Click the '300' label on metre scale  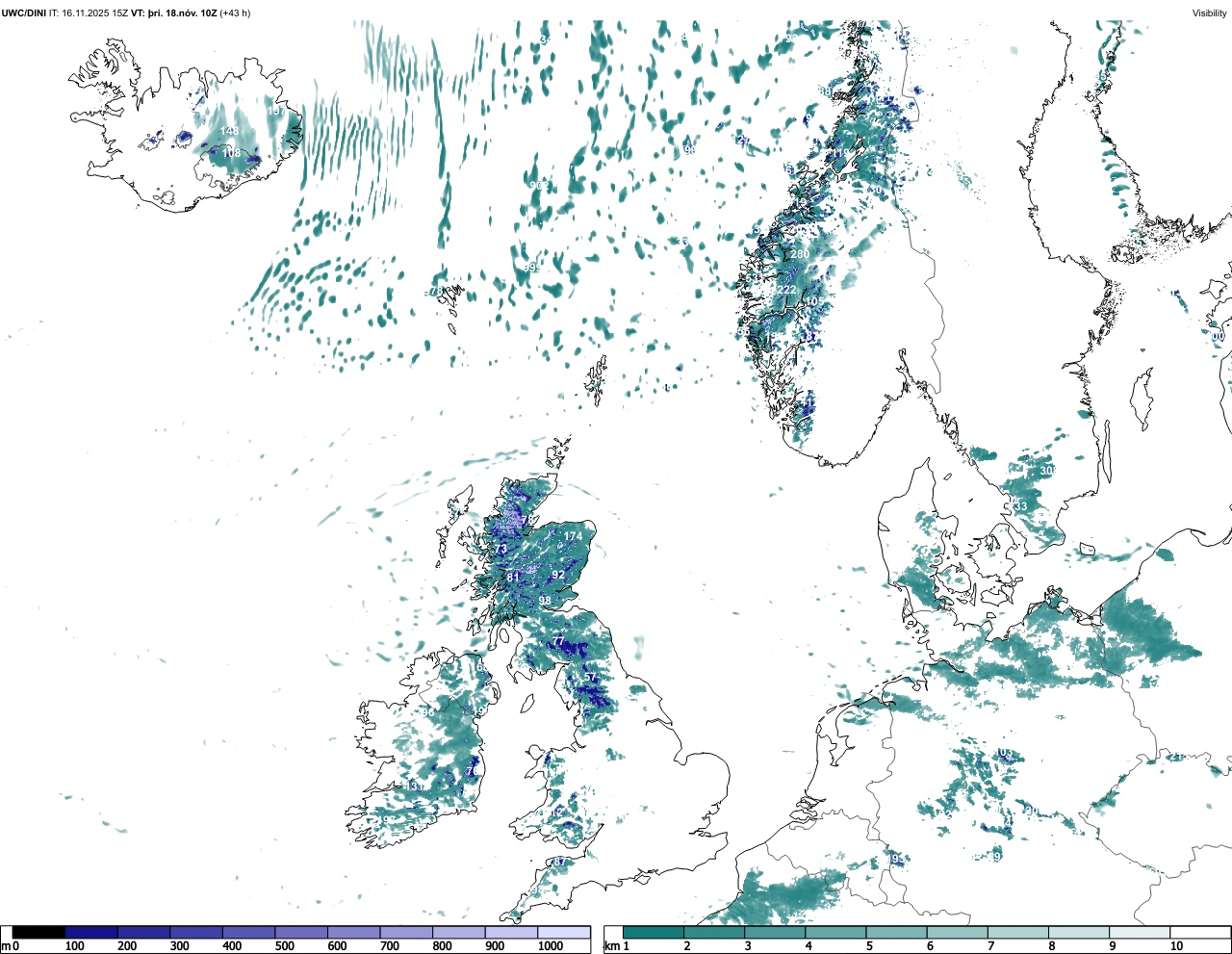tap(179, 946)
